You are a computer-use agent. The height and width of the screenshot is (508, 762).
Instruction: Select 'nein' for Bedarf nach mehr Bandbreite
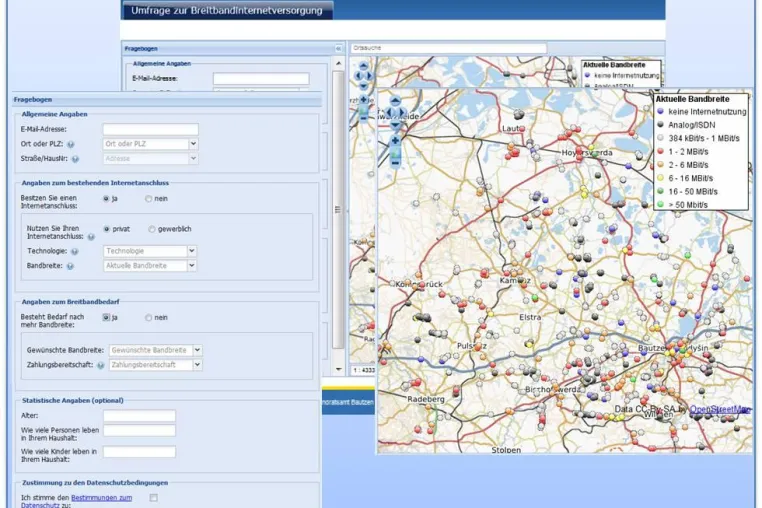149,317
